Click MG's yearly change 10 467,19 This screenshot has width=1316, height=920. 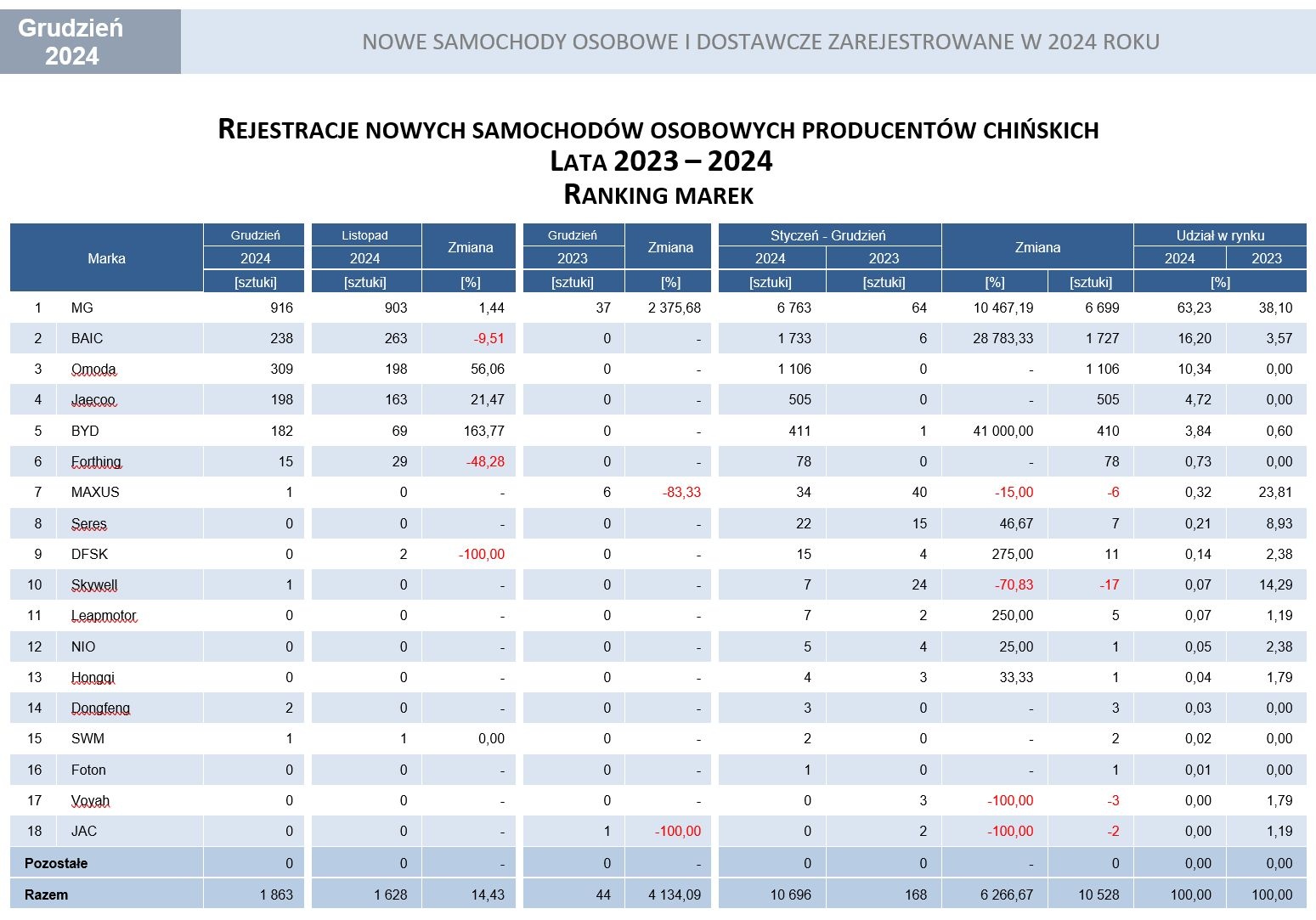click(x=1003, y=308)
